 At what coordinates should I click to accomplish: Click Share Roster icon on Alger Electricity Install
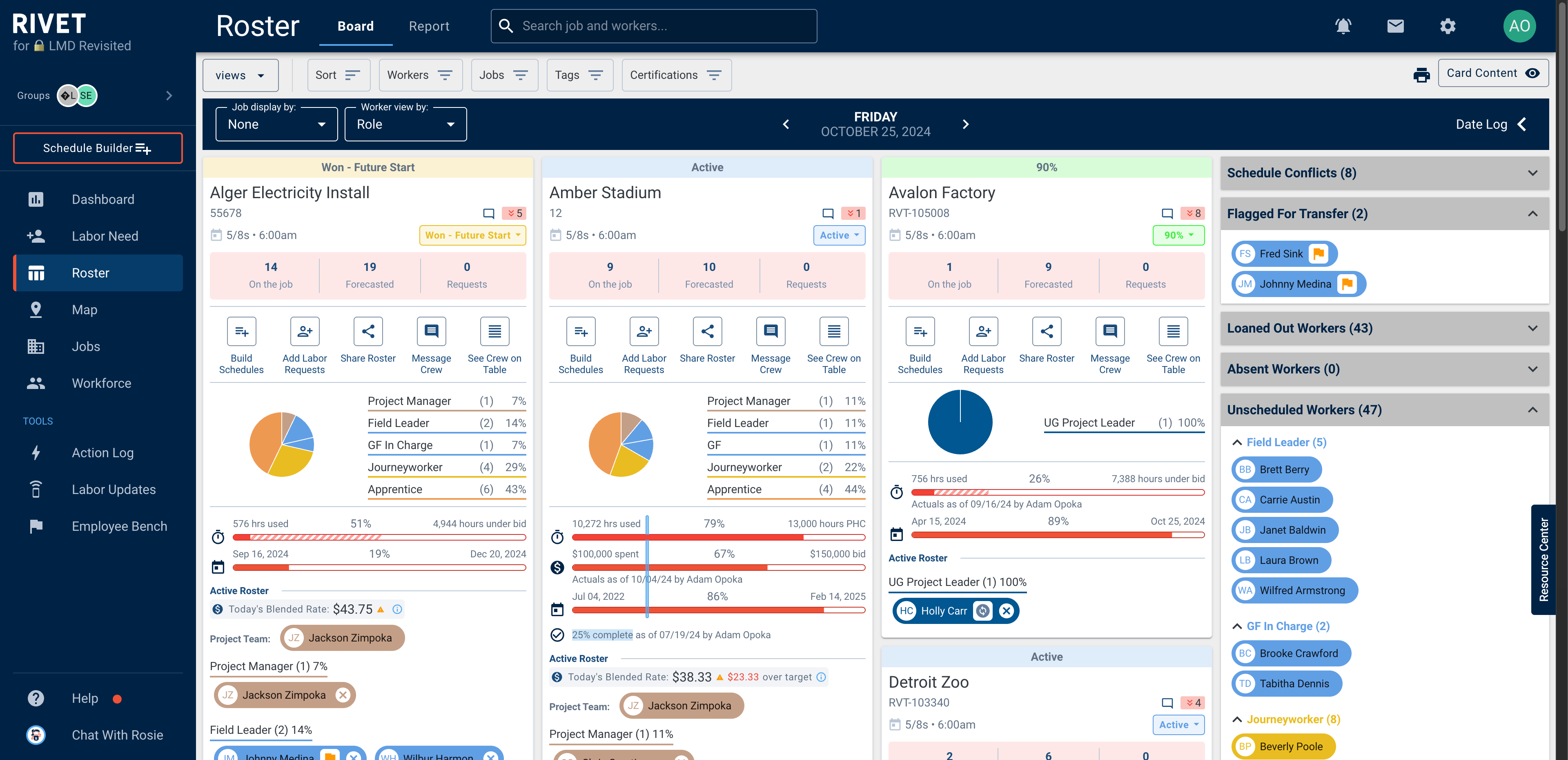click(x=368, y=331)
